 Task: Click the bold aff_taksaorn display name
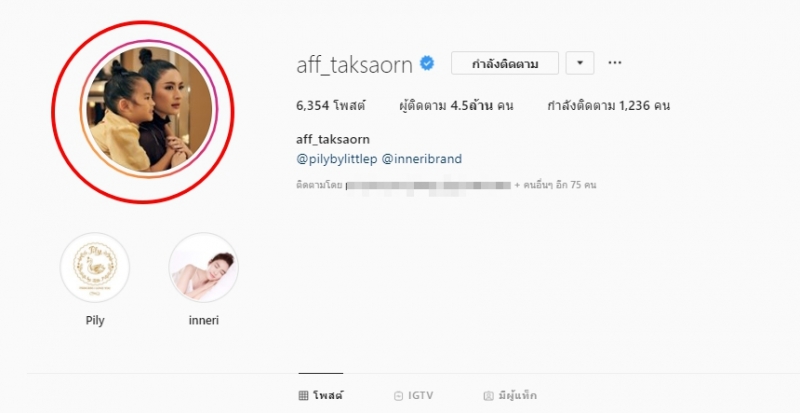click(333, 139)
